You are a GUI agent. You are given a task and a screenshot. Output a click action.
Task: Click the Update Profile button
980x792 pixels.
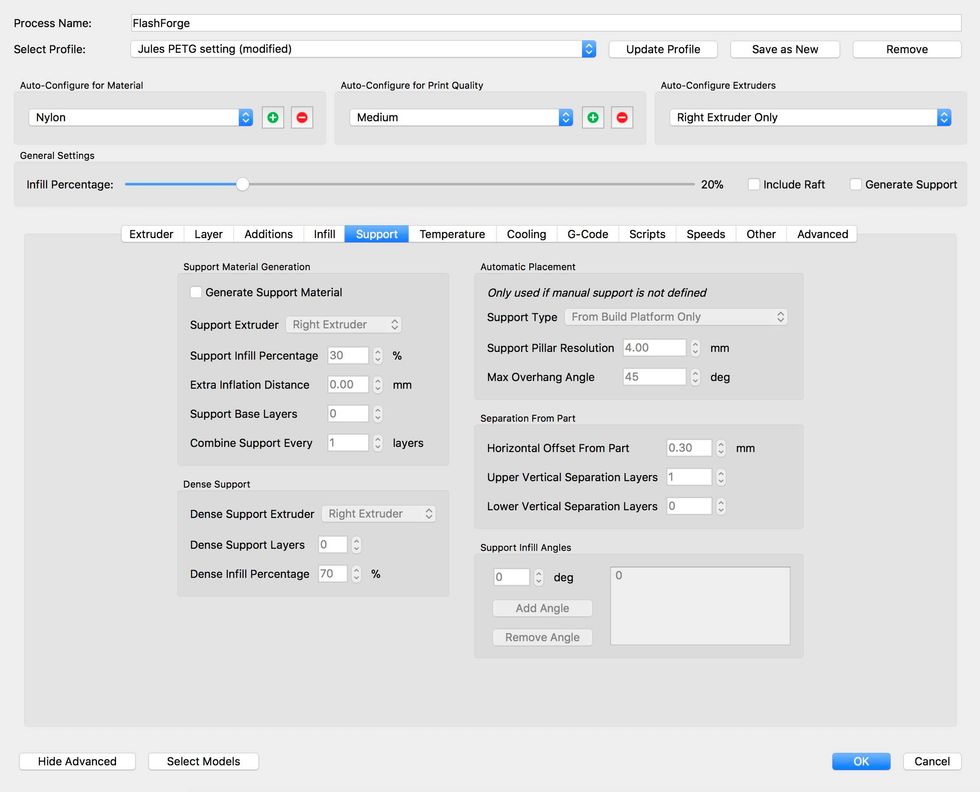point(663,49)
